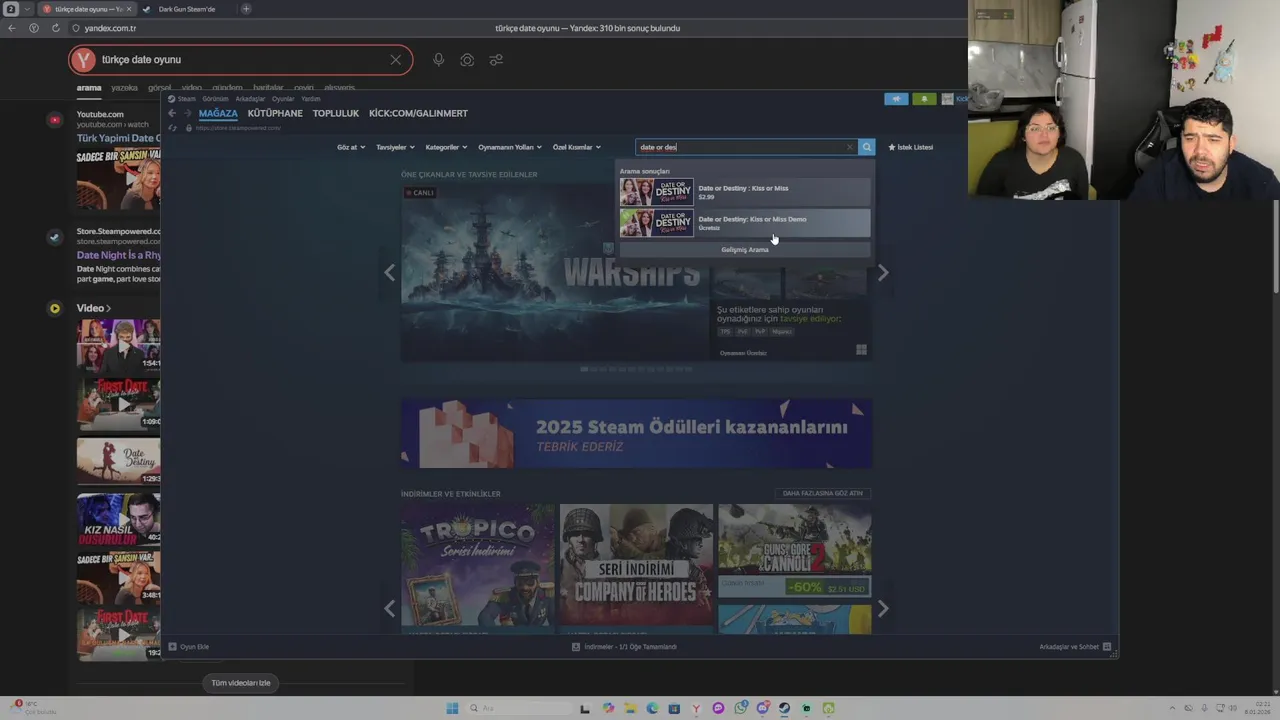
Task: Open the Oyunlar menu
Action: coord(283,99)
